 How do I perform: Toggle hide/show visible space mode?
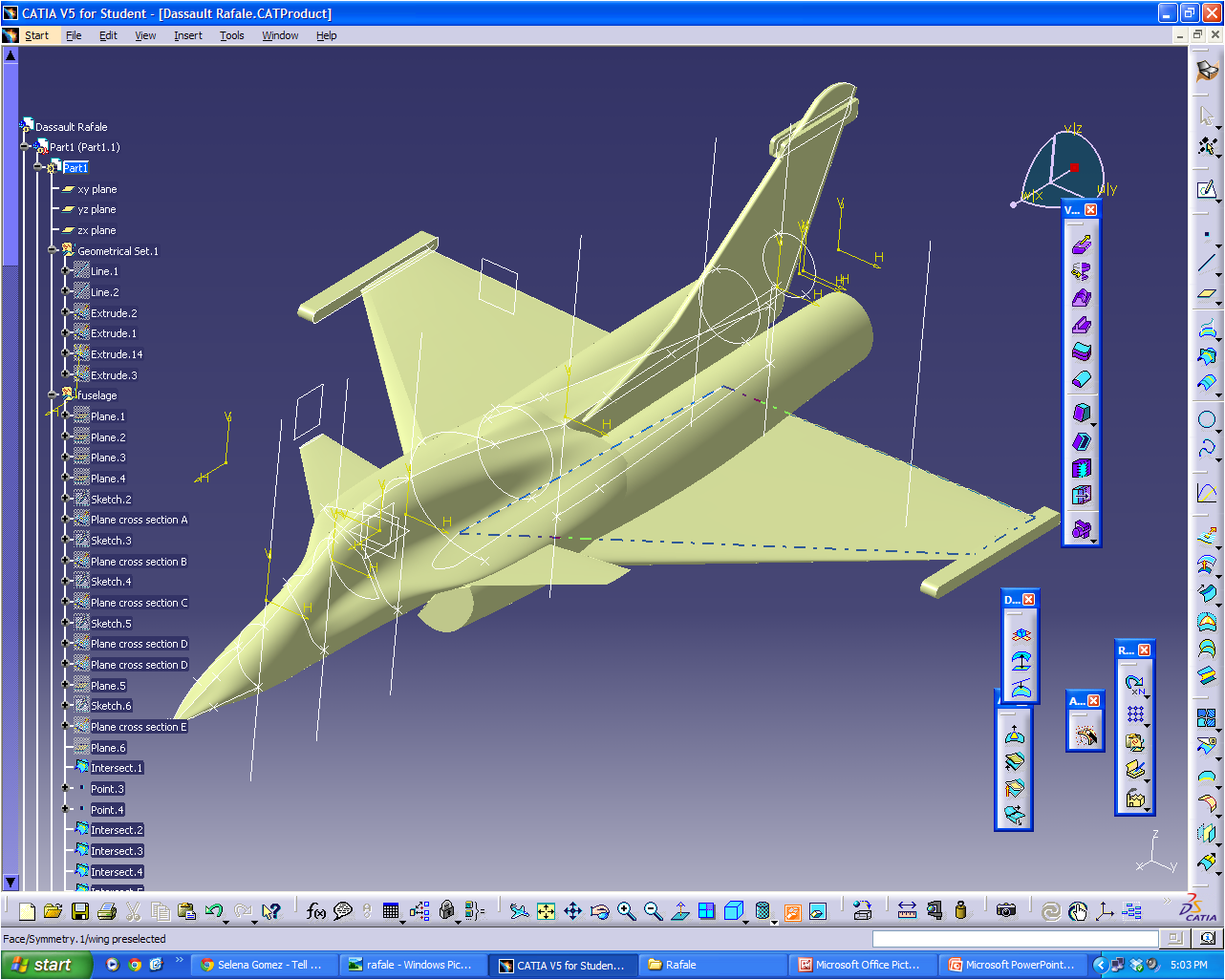point(817,911)
